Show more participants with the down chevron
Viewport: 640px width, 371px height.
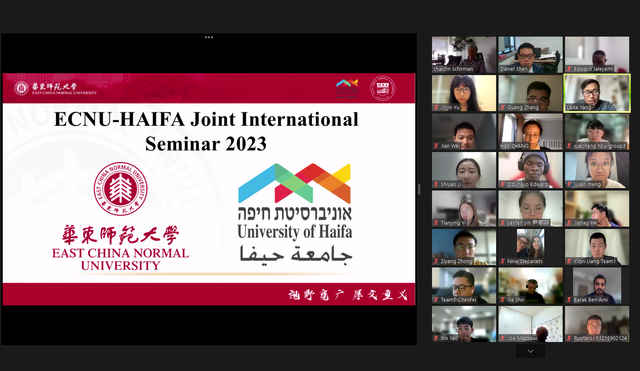click(x=530, y=351)
